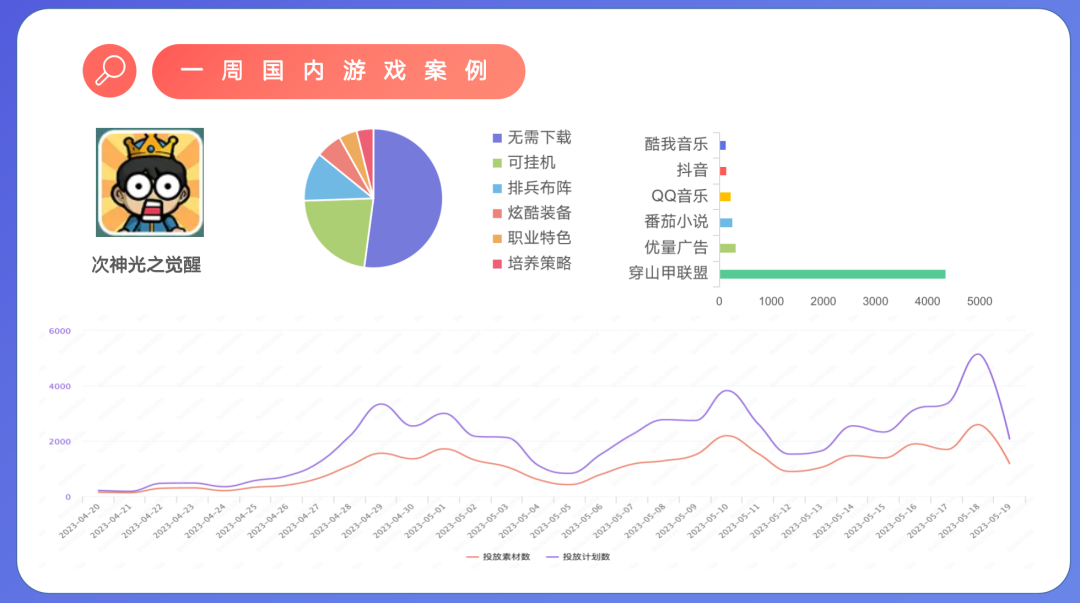The width and height of the screenshot is (1080, 603).
Task: Click the 培养策略 legend label
Action: pos(539,263)
